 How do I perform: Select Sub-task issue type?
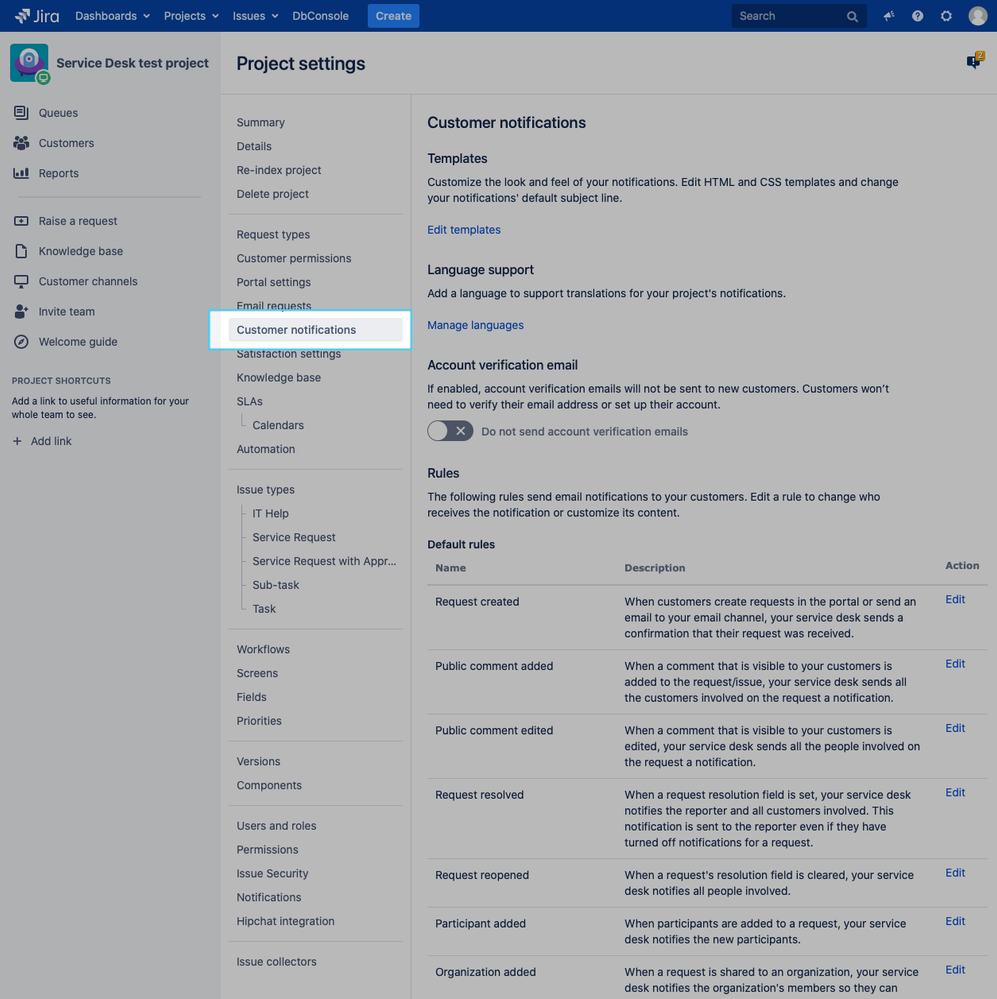pos(276,585)
